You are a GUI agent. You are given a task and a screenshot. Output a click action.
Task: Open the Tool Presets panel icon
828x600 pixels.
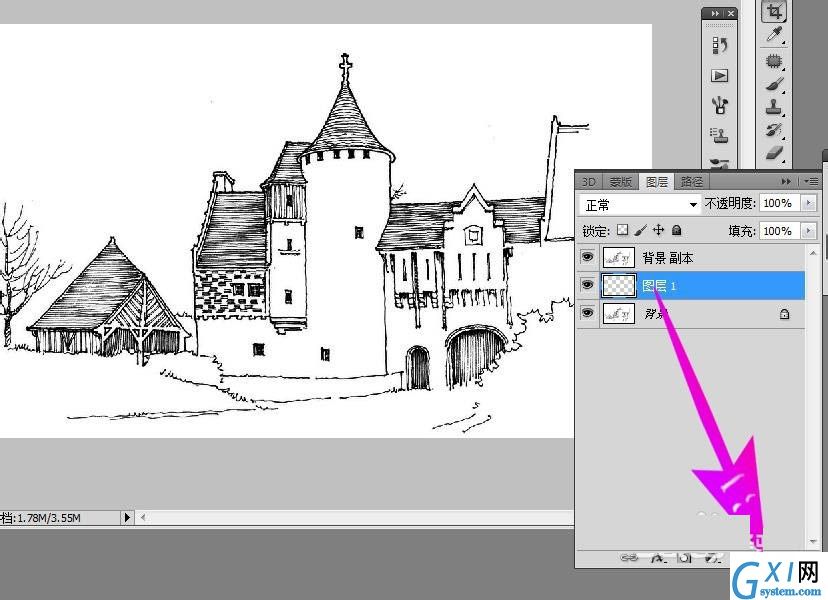pyautogui.click(x=720, y=106)
